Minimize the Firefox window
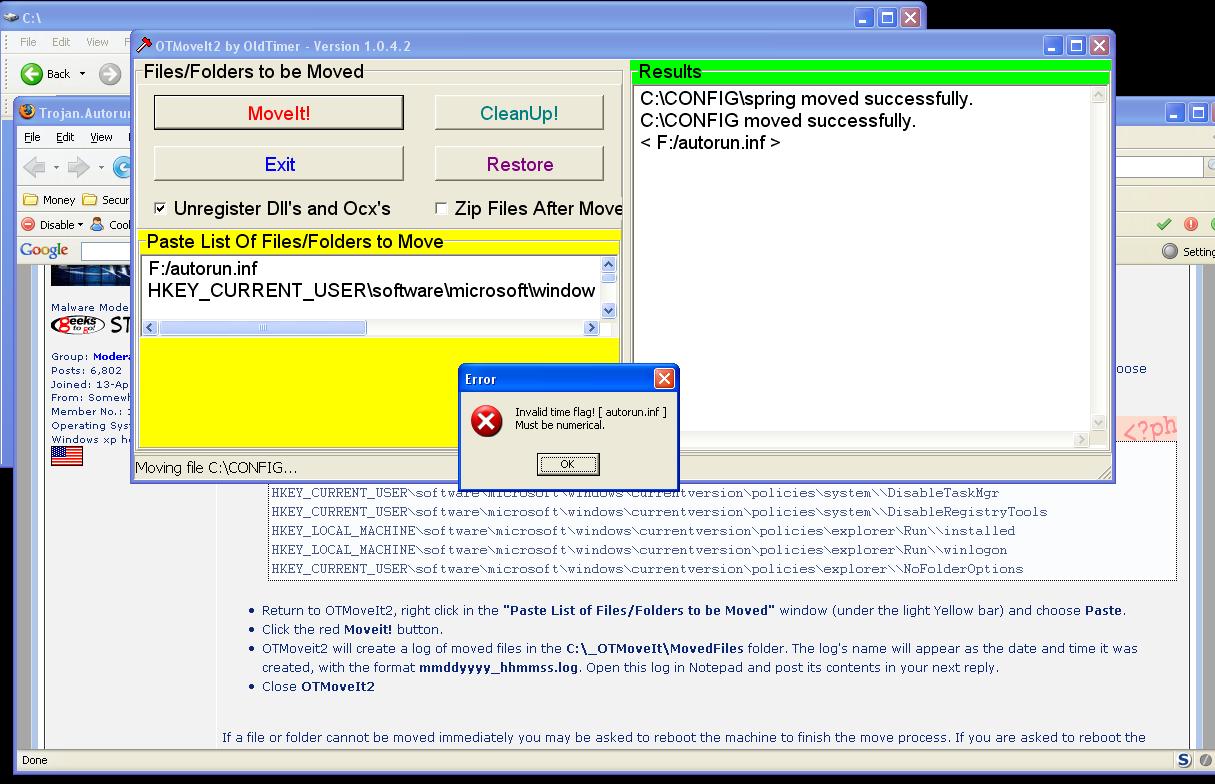The width and height of the screenshot is (1215, 784). click(1175, 113)
